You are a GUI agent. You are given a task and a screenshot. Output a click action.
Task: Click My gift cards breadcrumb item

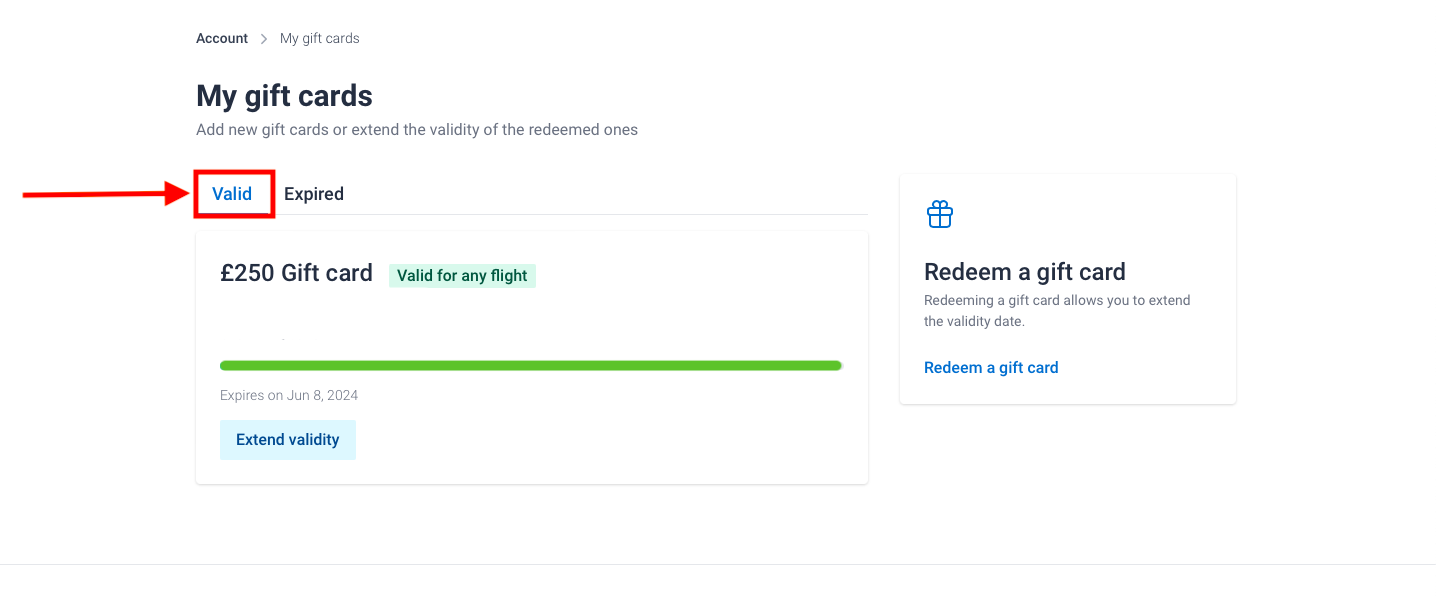click(x=320, y=39)
